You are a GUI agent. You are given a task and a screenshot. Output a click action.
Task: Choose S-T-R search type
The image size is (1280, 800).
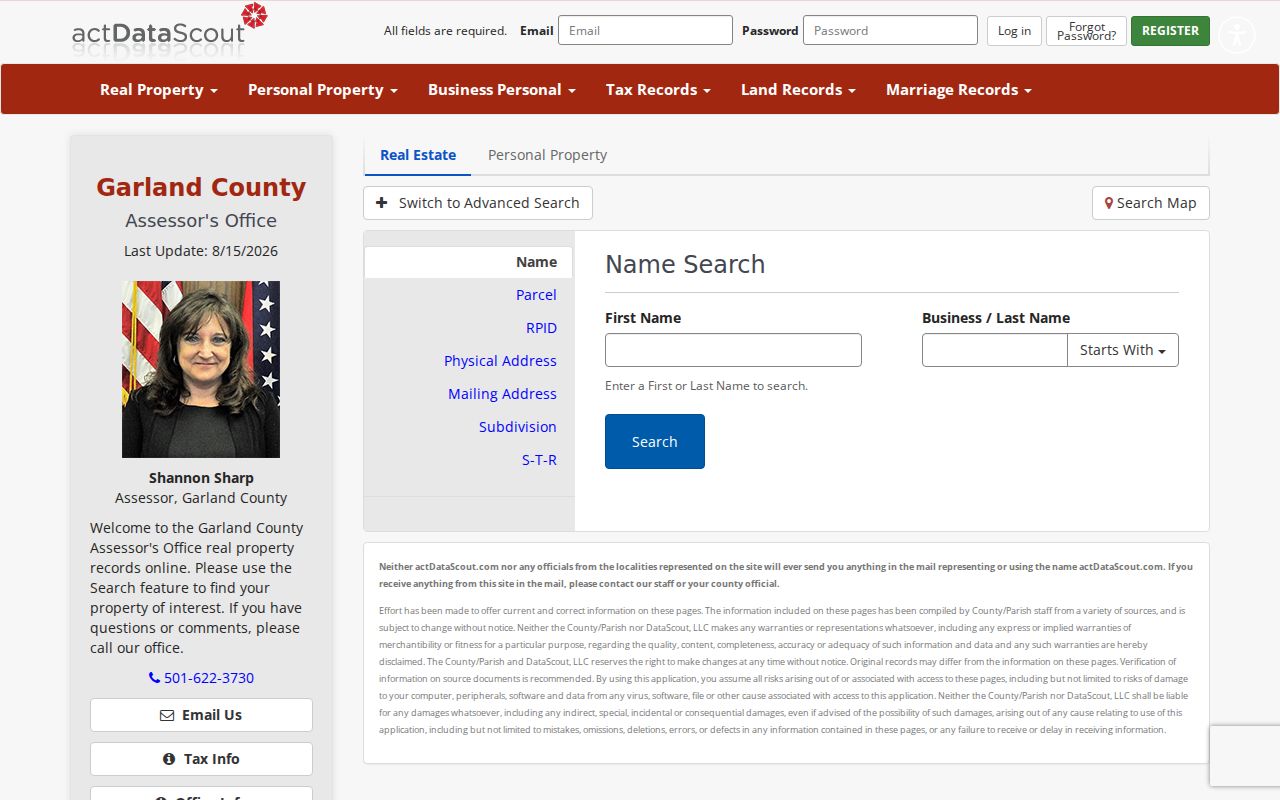pyautogui.click(x=539, y=460)
